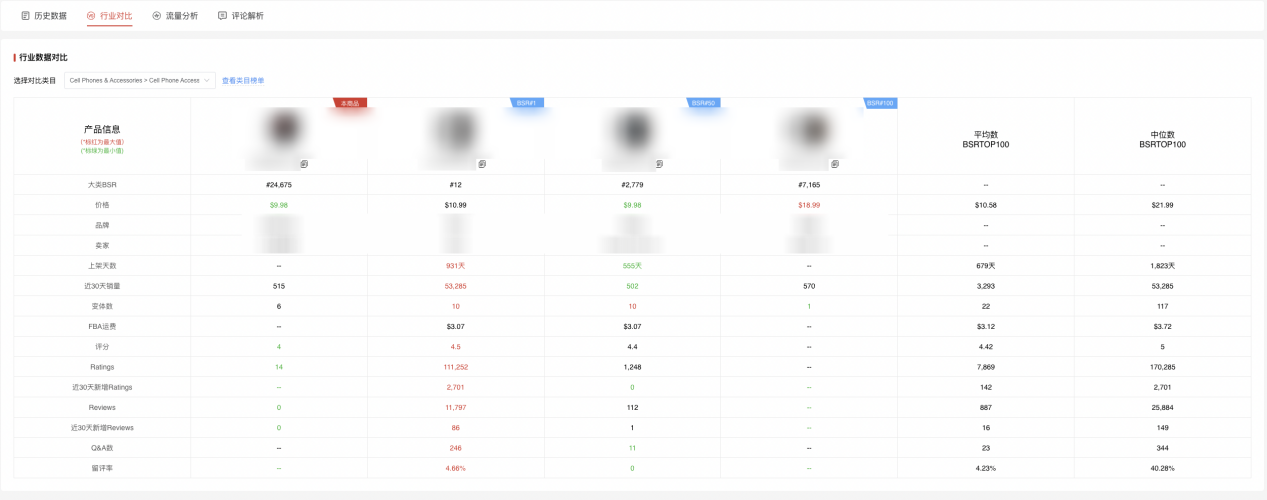This screenshot has height=500, width=1267.
Task: Click the blue BSR#100 badge
Action: click(x=881, y=103)
